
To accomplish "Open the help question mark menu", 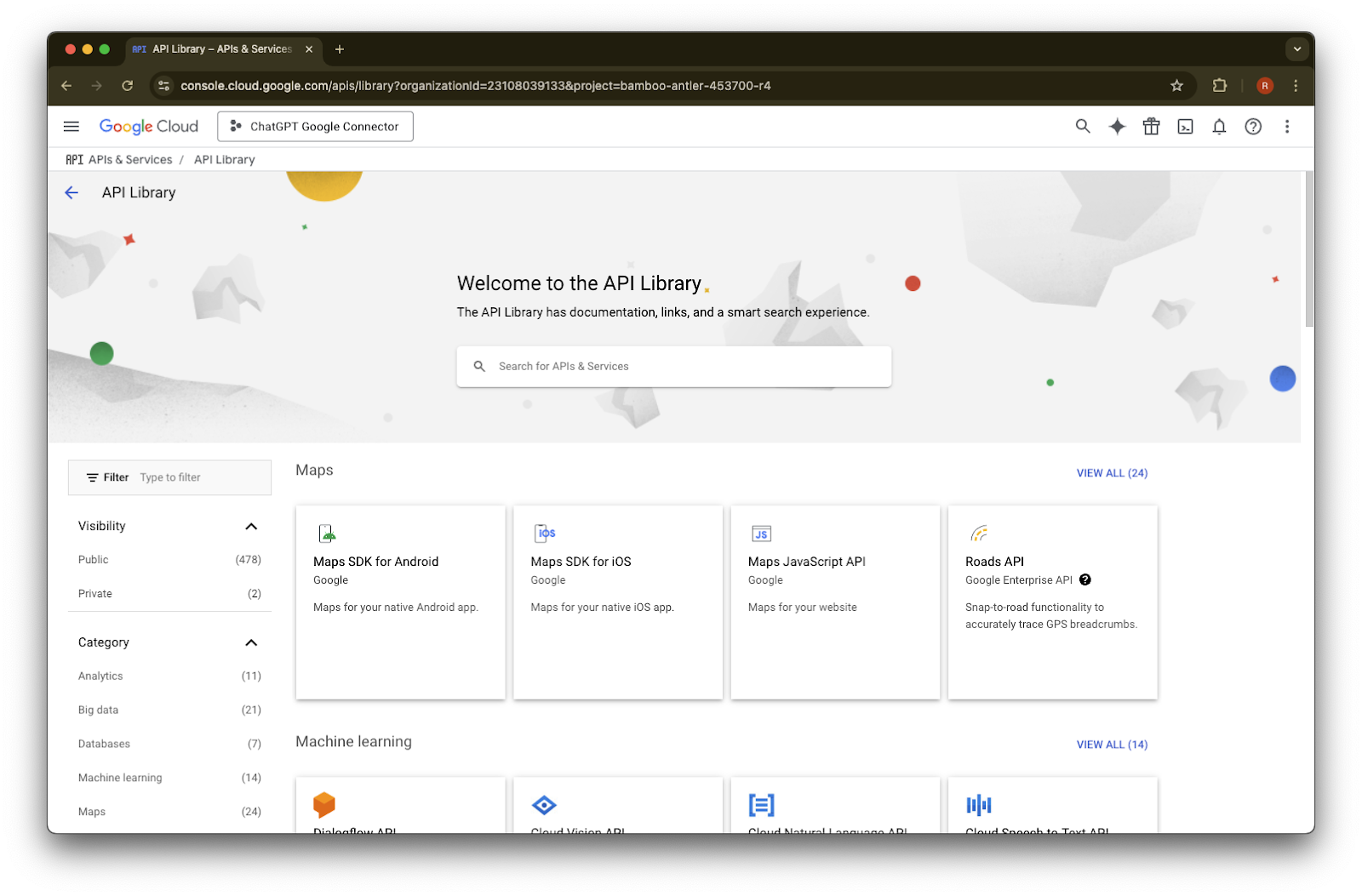I will [x=1253, y=127].
